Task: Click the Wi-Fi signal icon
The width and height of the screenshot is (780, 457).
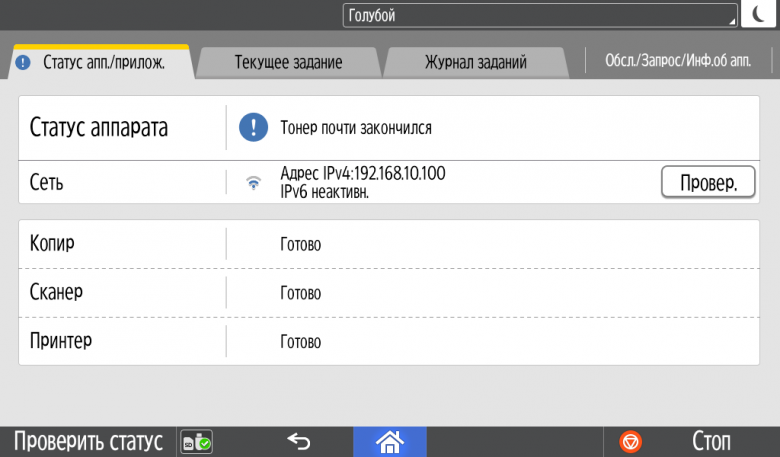Action: 254,183
